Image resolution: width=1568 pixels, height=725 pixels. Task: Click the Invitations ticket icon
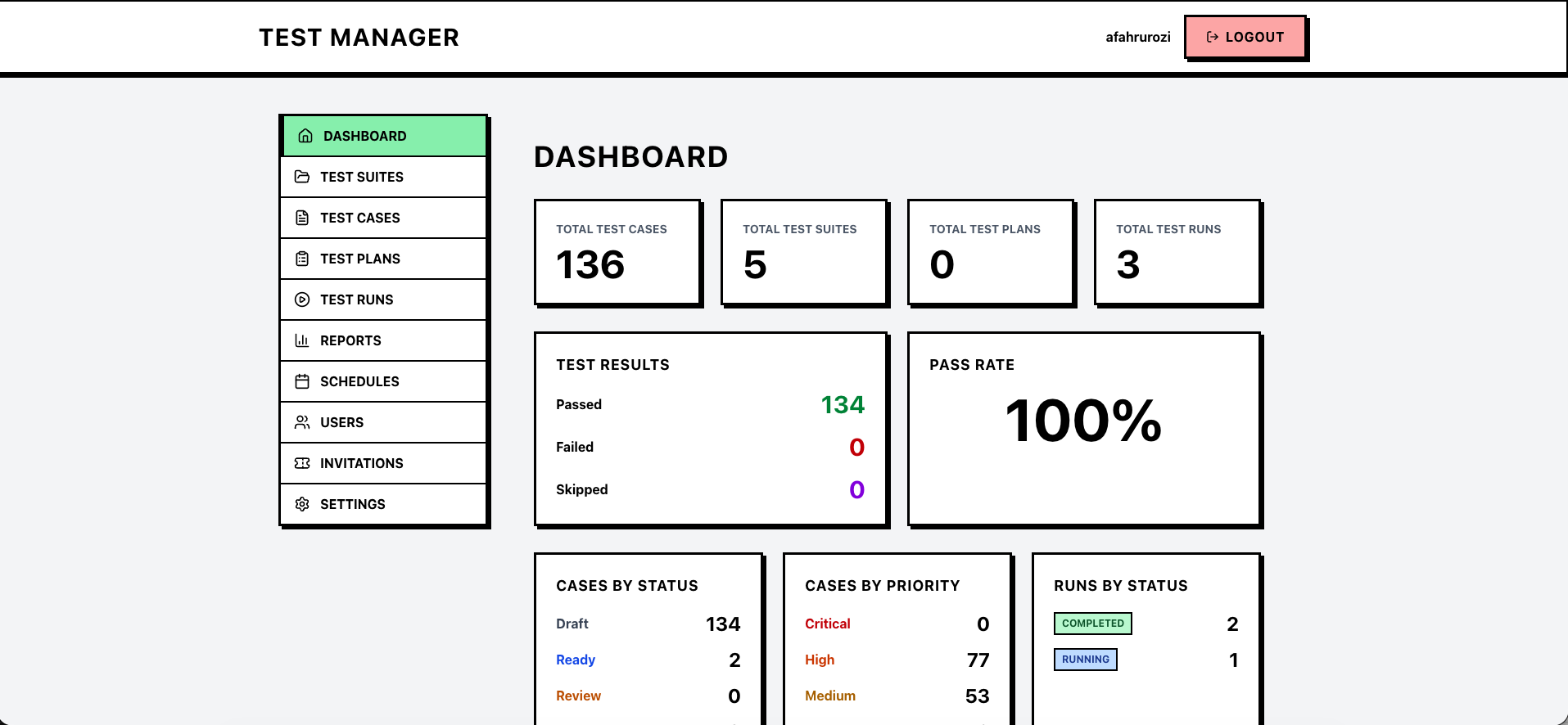click(x=302, y=463)
